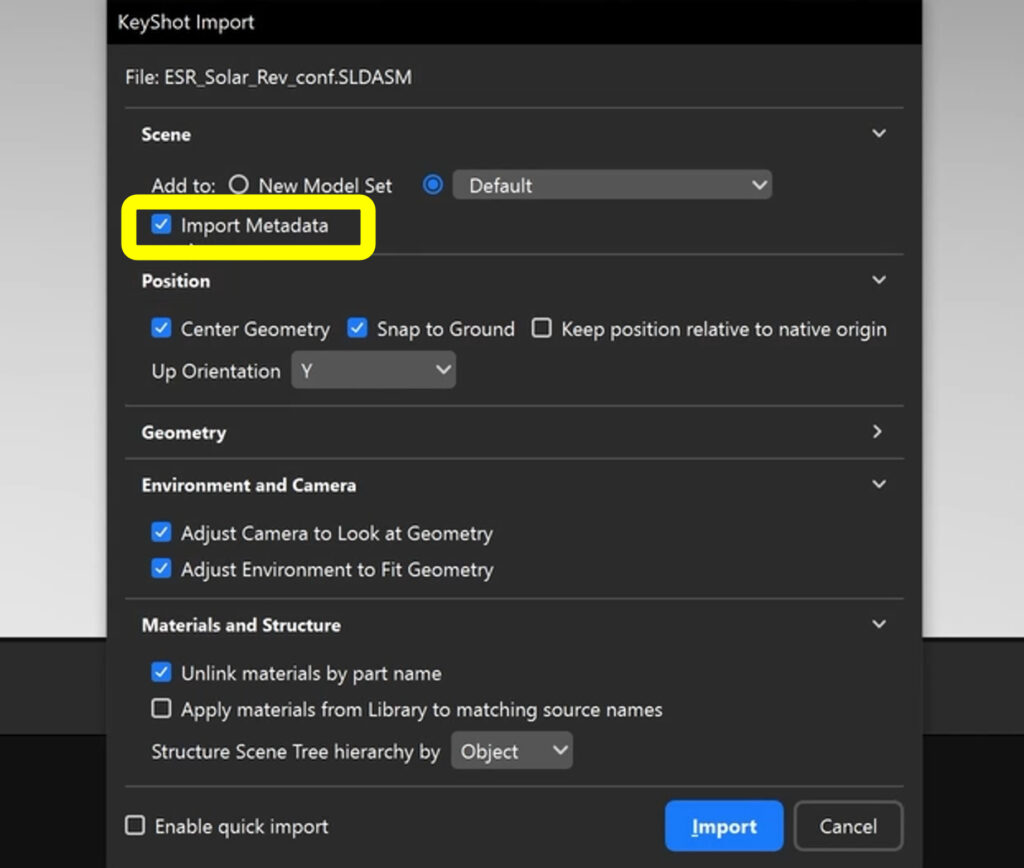Select the New Model Set radio button

click(x=238, y=185)
